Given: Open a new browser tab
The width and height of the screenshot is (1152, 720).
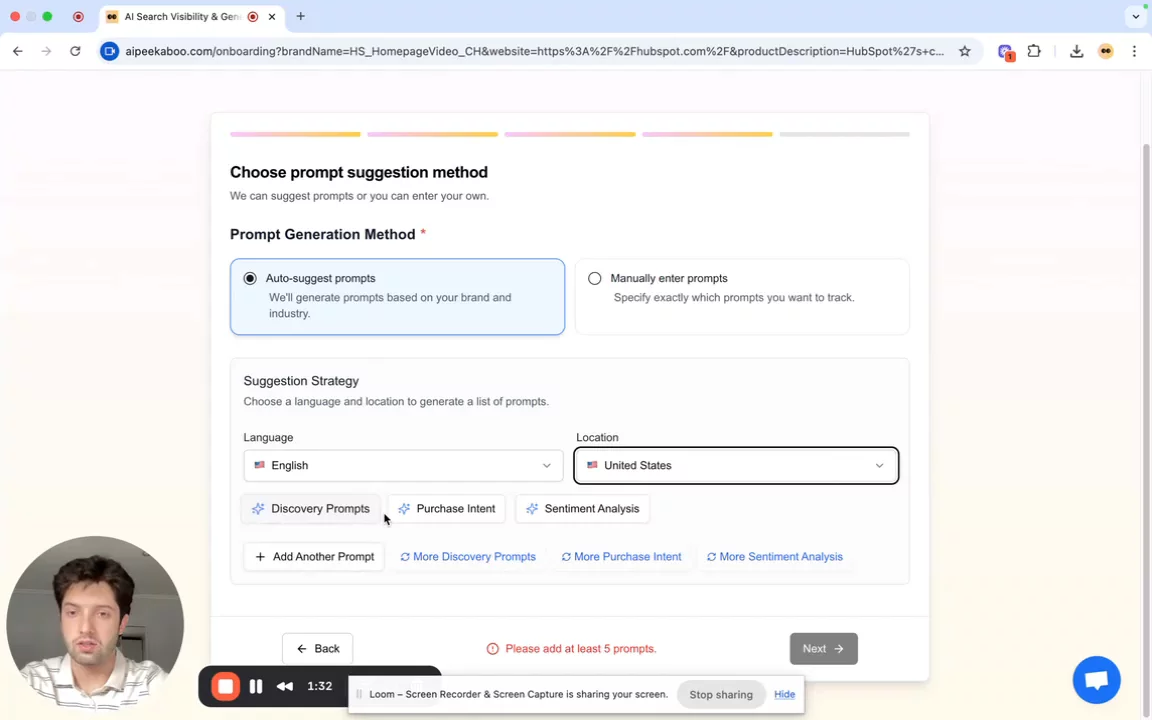Looking at the screenshot, I should 300,16.
